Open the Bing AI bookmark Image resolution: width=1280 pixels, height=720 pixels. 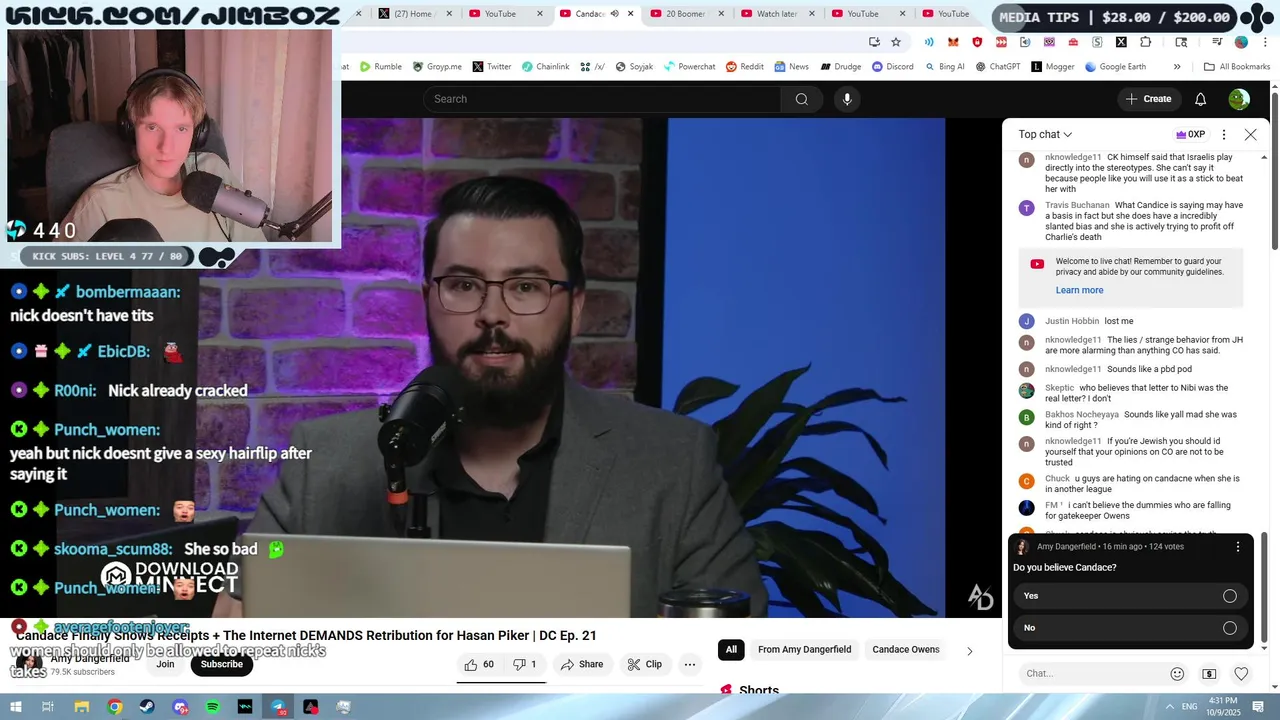(x=944, y=67)
